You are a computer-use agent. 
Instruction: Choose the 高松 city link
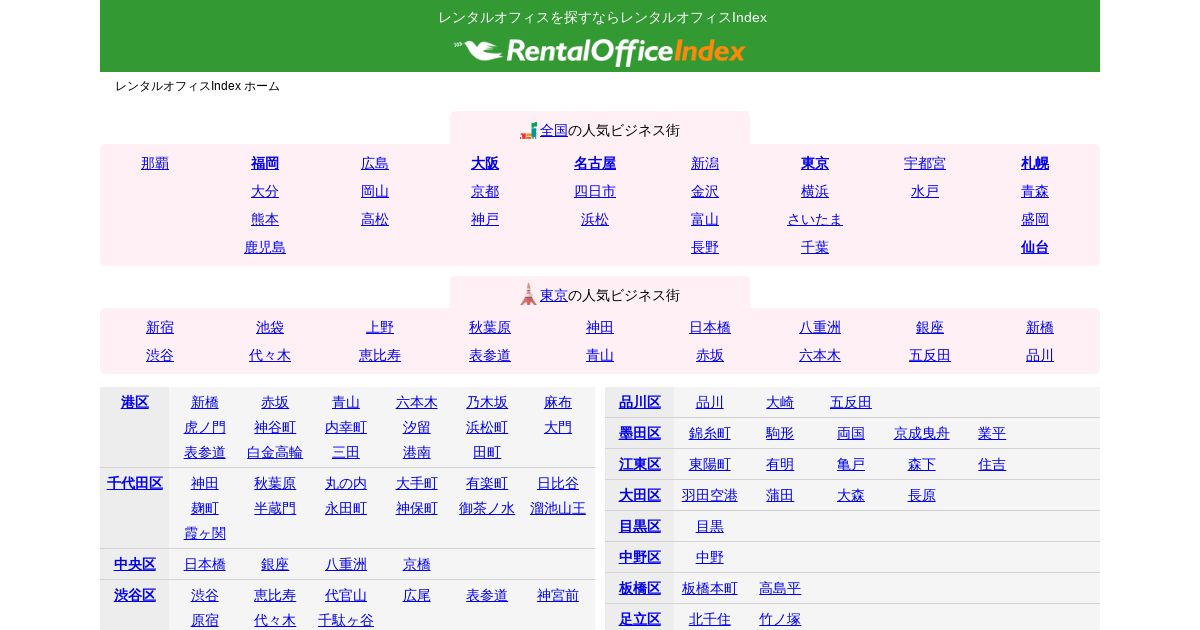pyautogui.click(x=375, y=219)
